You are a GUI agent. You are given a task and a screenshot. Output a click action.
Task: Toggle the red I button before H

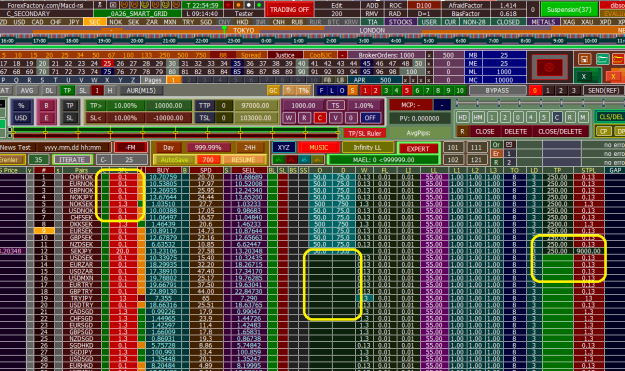[x=97, y=90]
